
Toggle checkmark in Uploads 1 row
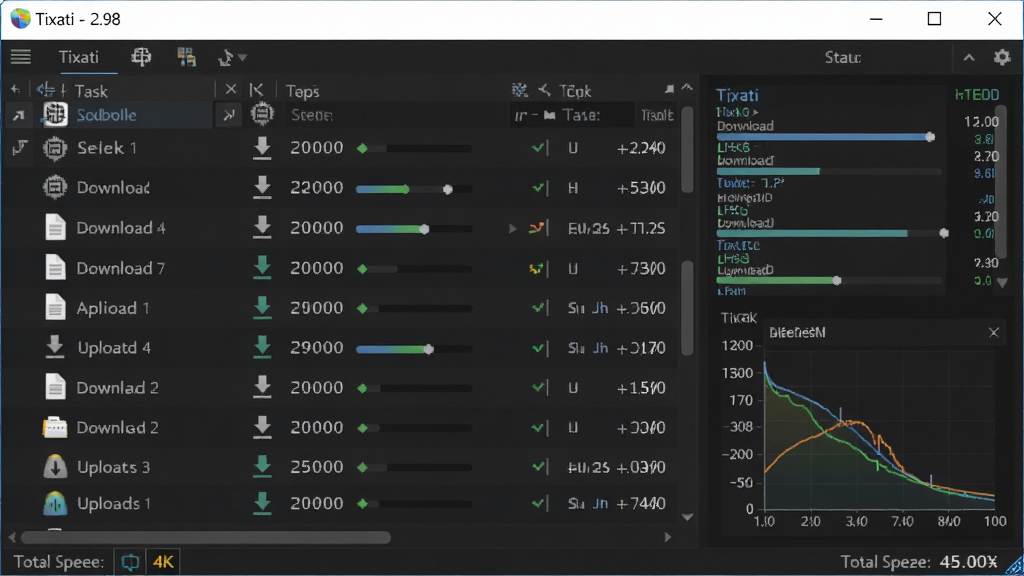point(539,504)
